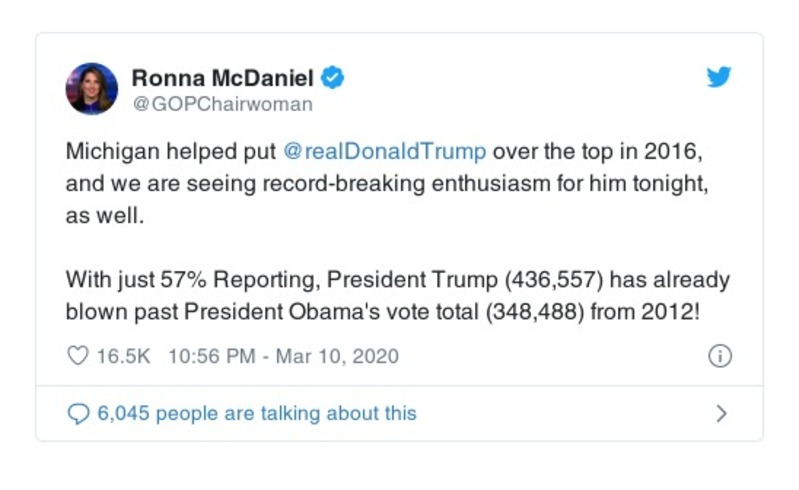Like the tweet with the heart icon
Screen dimensions: 799x490
(78, 356)
